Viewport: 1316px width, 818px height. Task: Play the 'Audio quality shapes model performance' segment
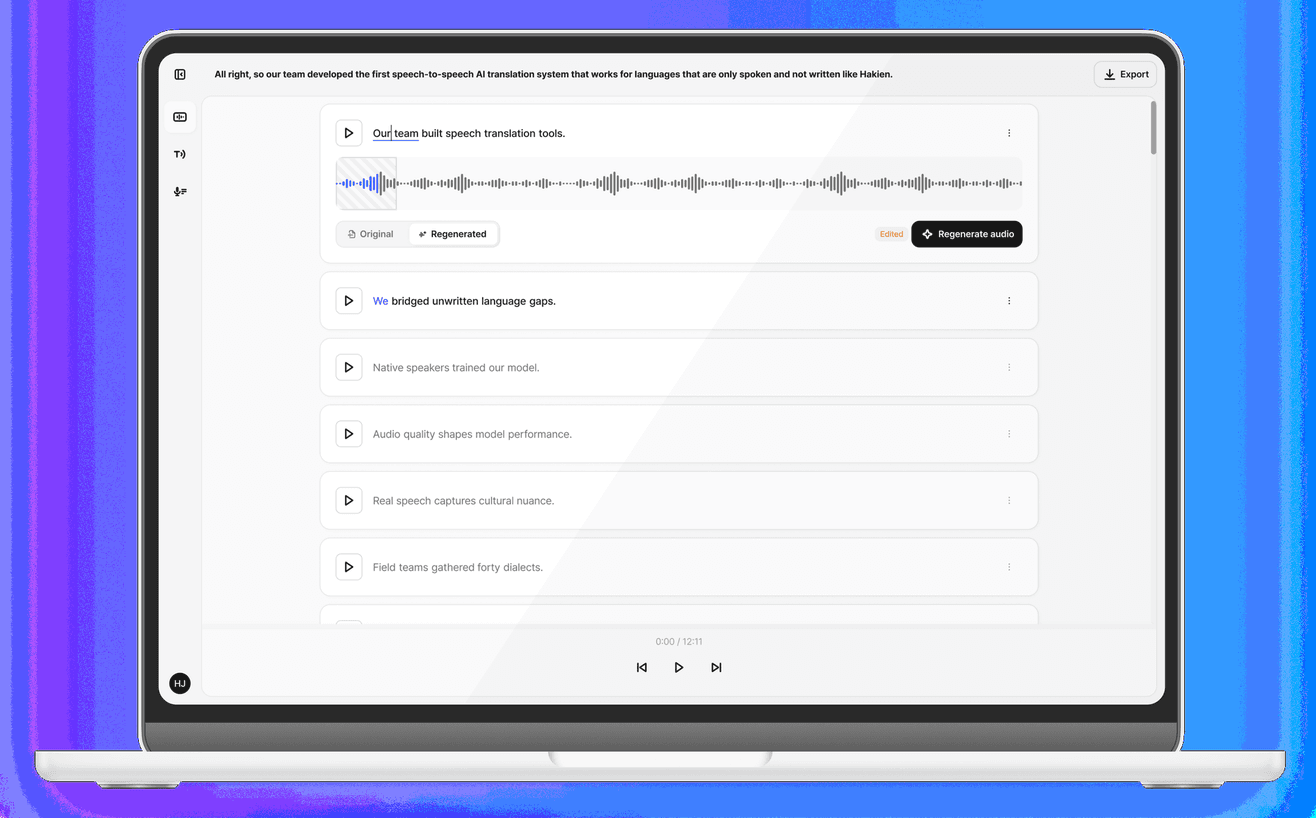[349, 434]
